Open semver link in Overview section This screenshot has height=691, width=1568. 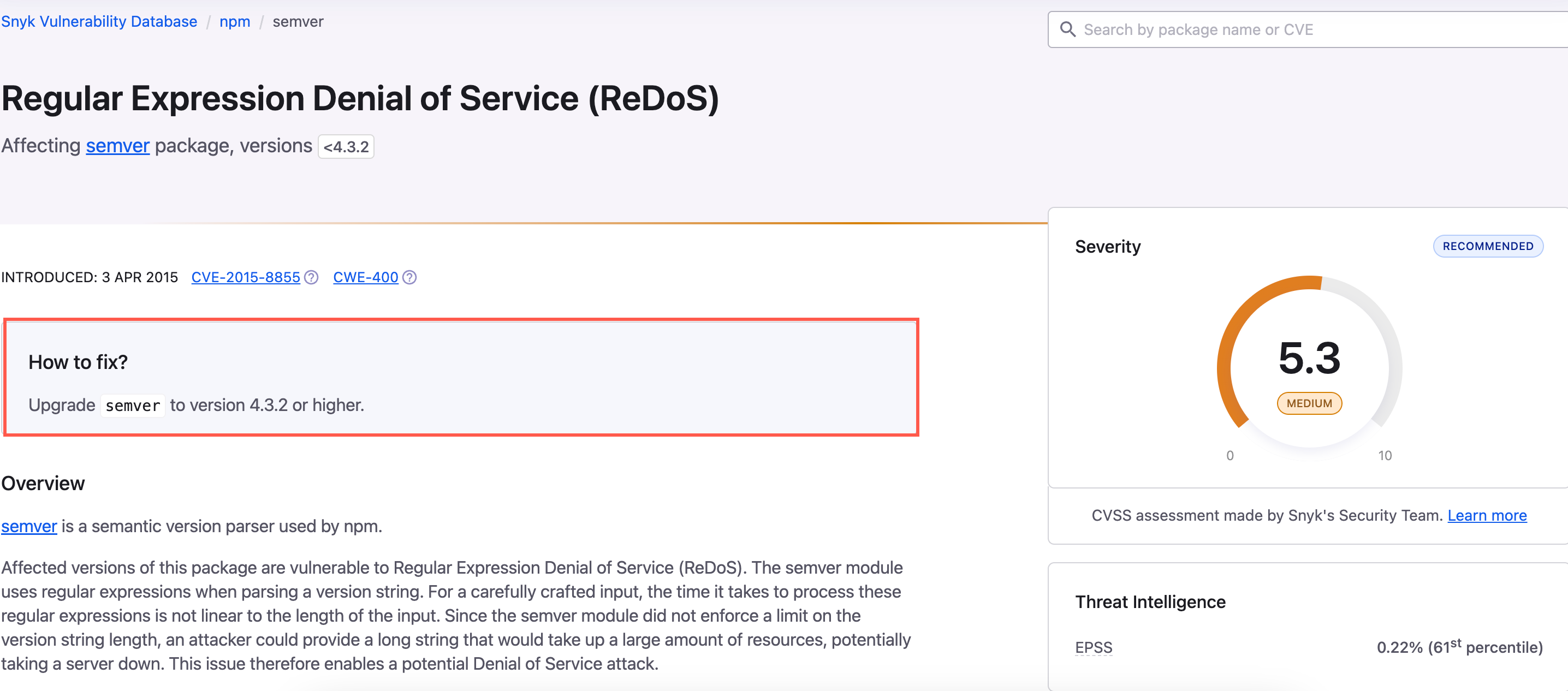coord(28,526)
